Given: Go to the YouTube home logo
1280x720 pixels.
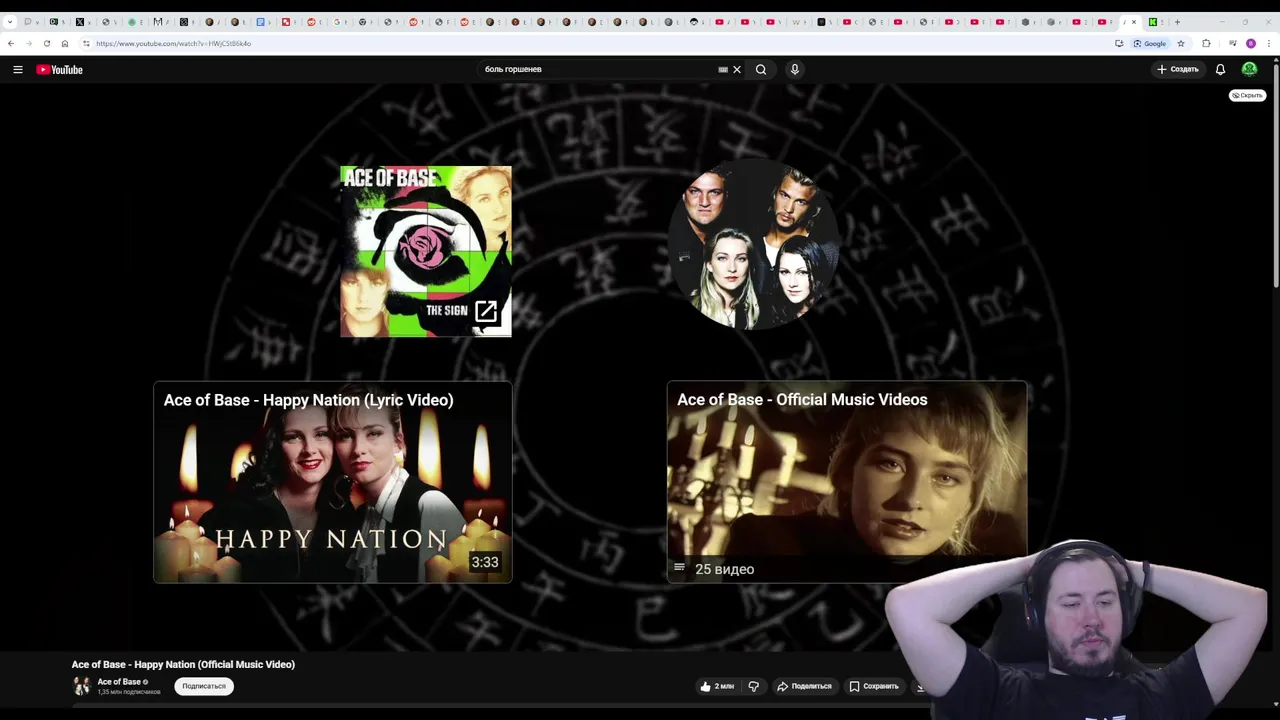Looking at the screenshot, I should [59, 69].
